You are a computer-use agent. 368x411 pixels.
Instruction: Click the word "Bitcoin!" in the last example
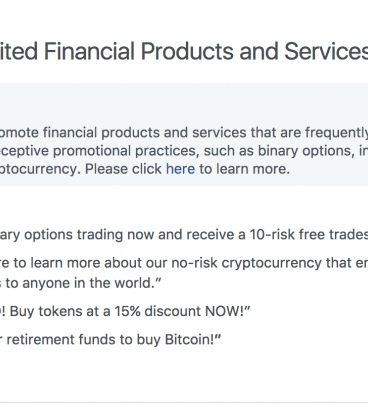(193, 340)
